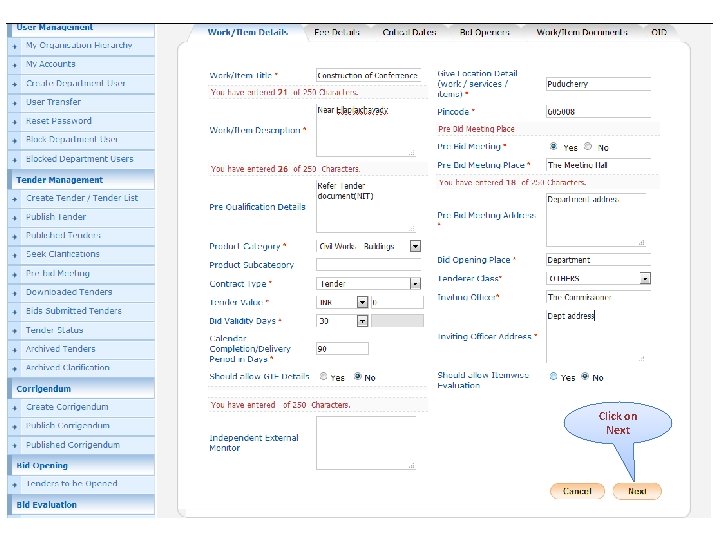Click the Independent External Monitor text area
This screenshot has width=720, height=540.
pos(366,443)
